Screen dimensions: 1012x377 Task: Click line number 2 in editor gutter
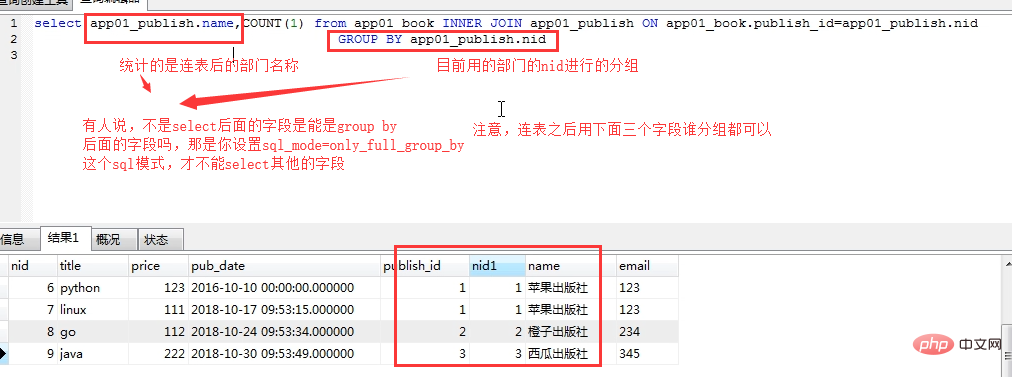coord(13,39)
